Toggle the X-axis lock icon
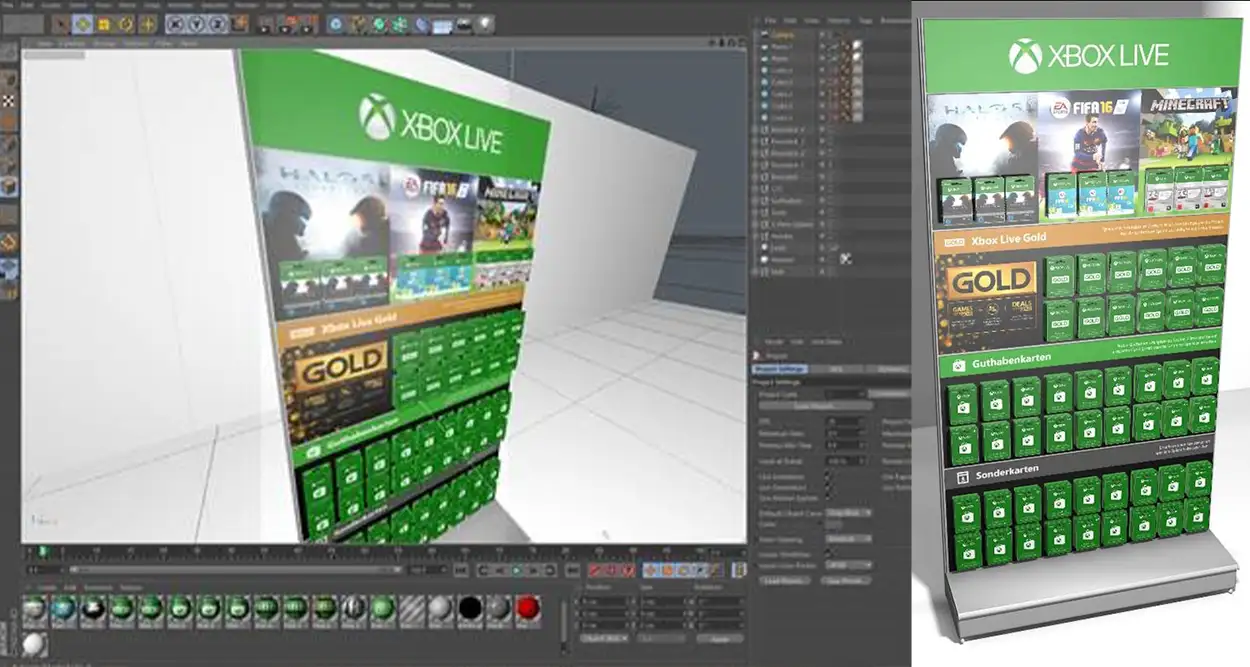The height and width of the screenshot is (667, 1250). (x=176, y=23)
